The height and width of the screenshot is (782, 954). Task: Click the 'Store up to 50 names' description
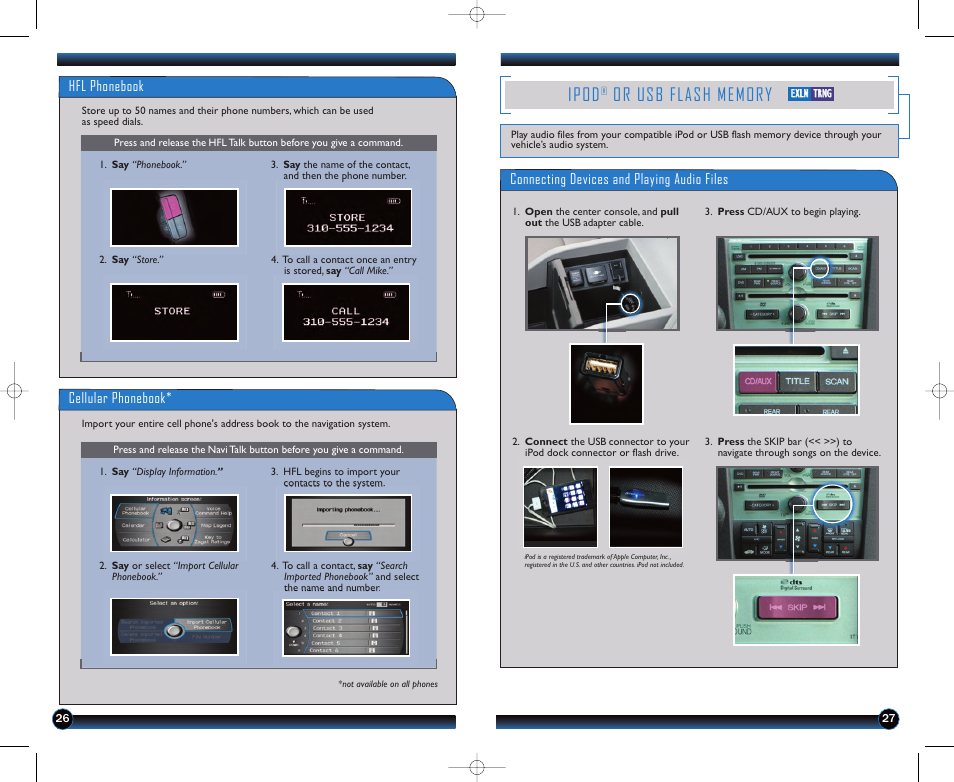[x=228, y=116]
